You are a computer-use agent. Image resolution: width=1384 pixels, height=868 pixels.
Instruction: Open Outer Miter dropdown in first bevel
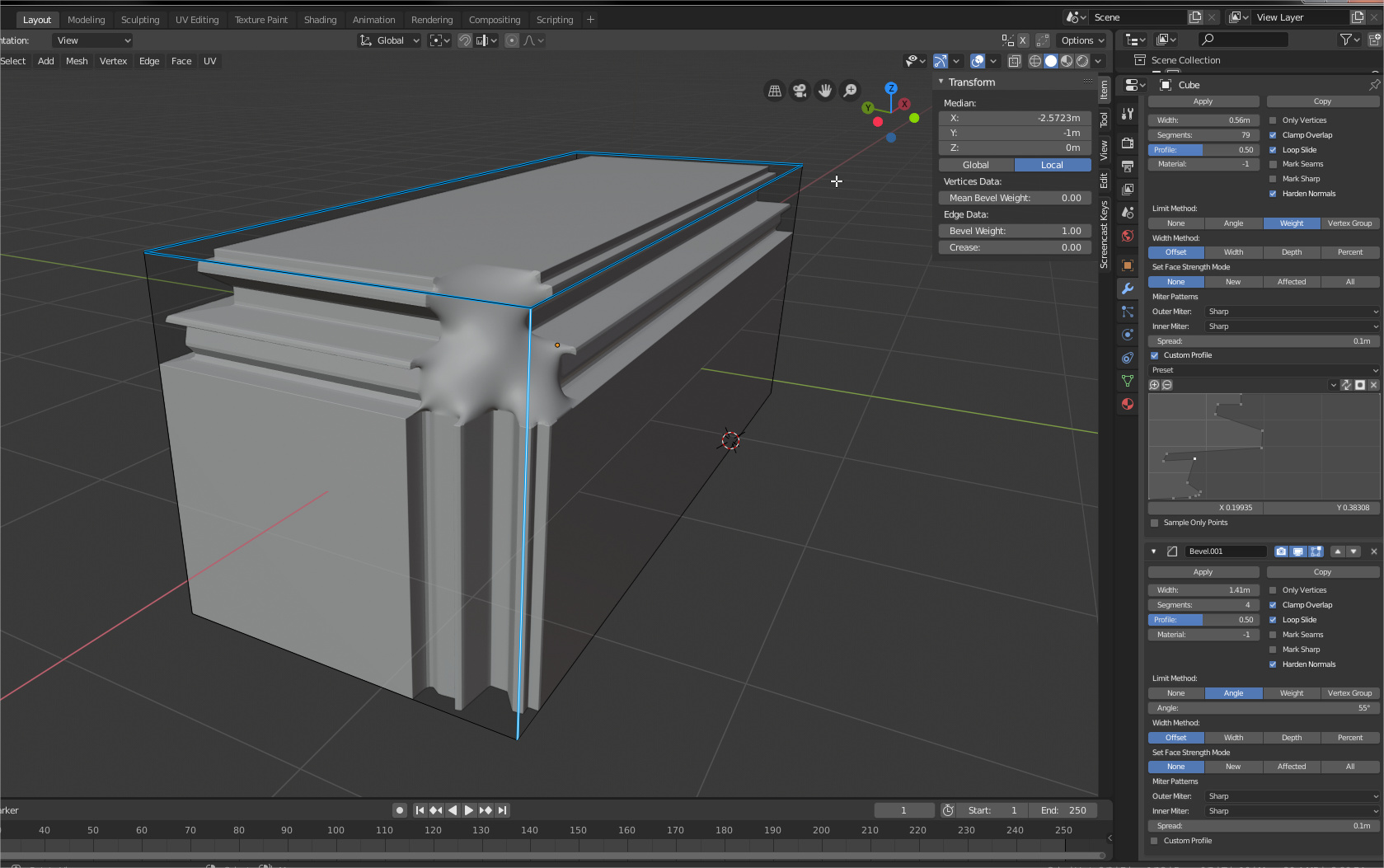point(1292,312)
